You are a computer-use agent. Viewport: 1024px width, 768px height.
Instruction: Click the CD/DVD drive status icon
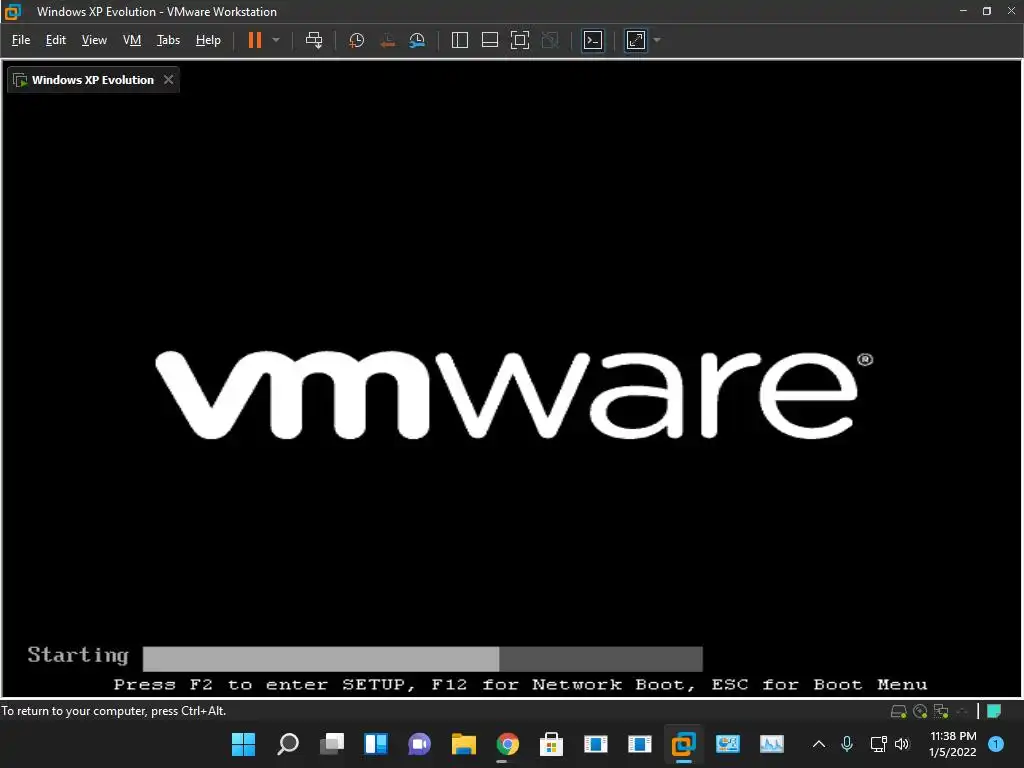(x=920, y=712)
